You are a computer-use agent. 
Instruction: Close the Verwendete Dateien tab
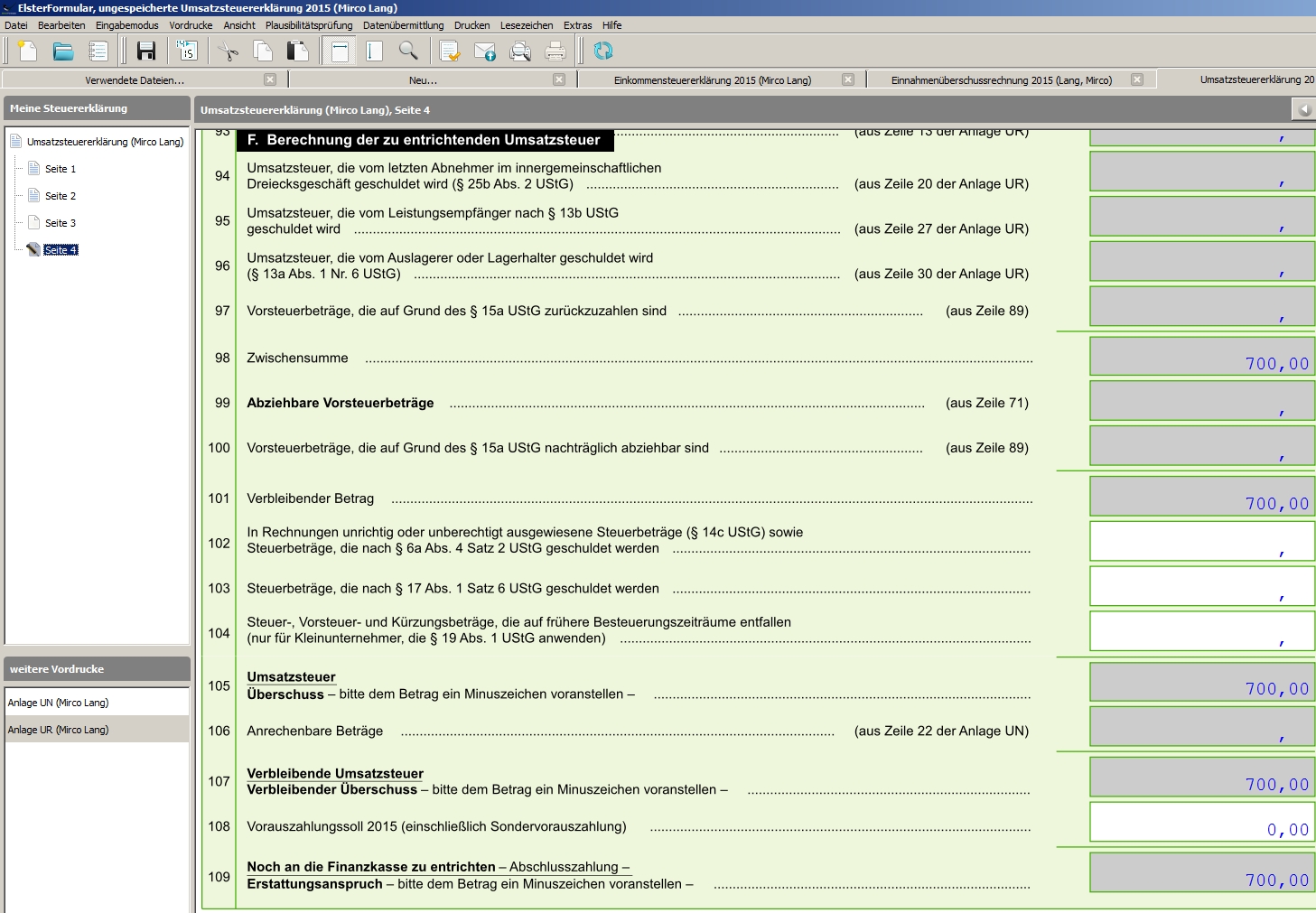pos(269,79)
